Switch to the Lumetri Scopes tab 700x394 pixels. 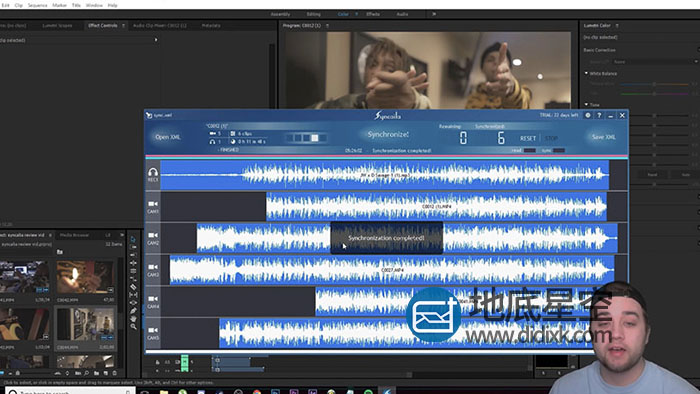pyautogui.click(x=57, y=25)
